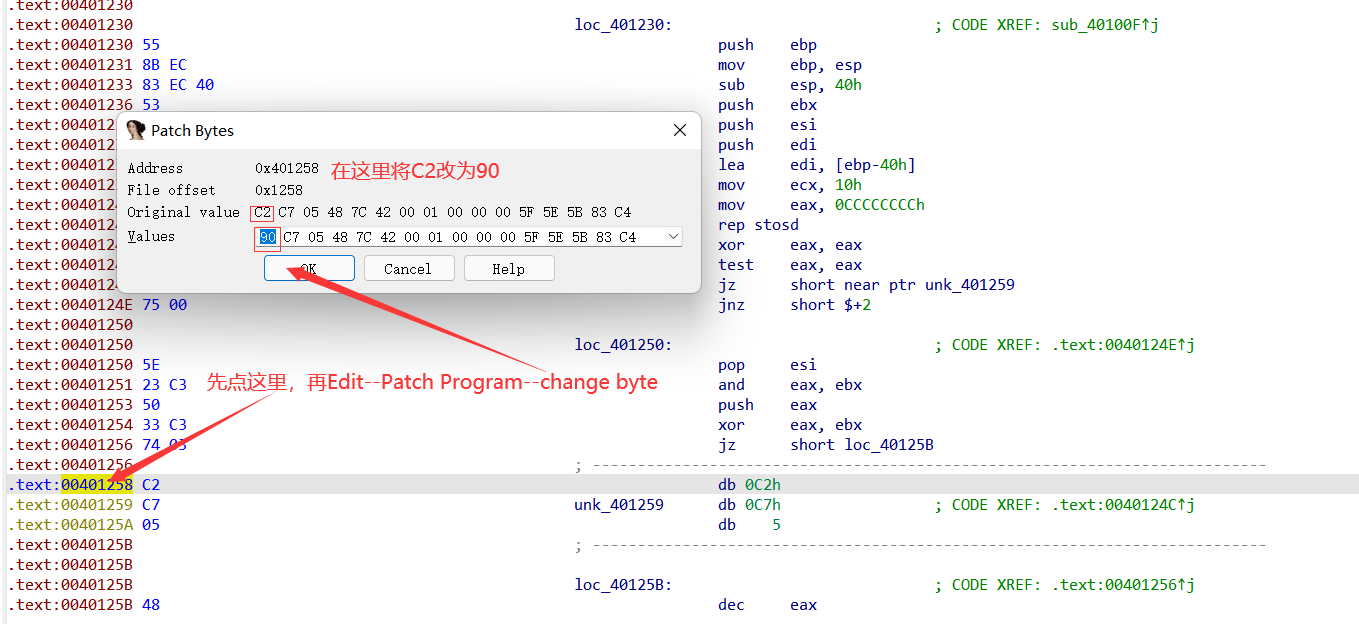Click inside the Values byte input field
This screenshot has height=624, width=1359.
tap(460, 237)
